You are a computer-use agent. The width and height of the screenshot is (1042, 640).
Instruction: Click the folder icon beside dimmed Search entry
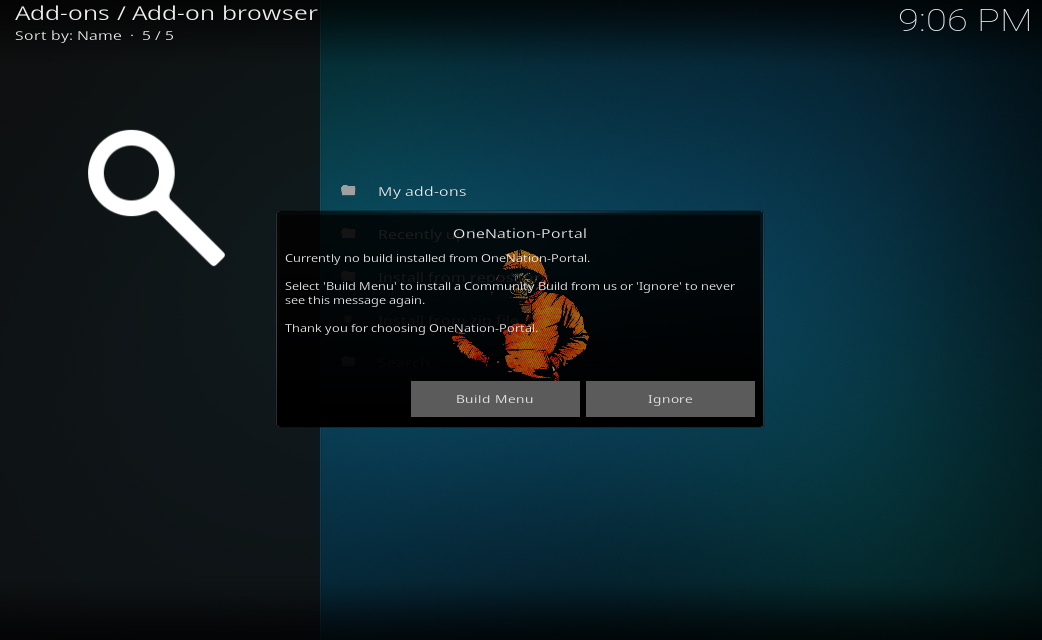point(348,362)
